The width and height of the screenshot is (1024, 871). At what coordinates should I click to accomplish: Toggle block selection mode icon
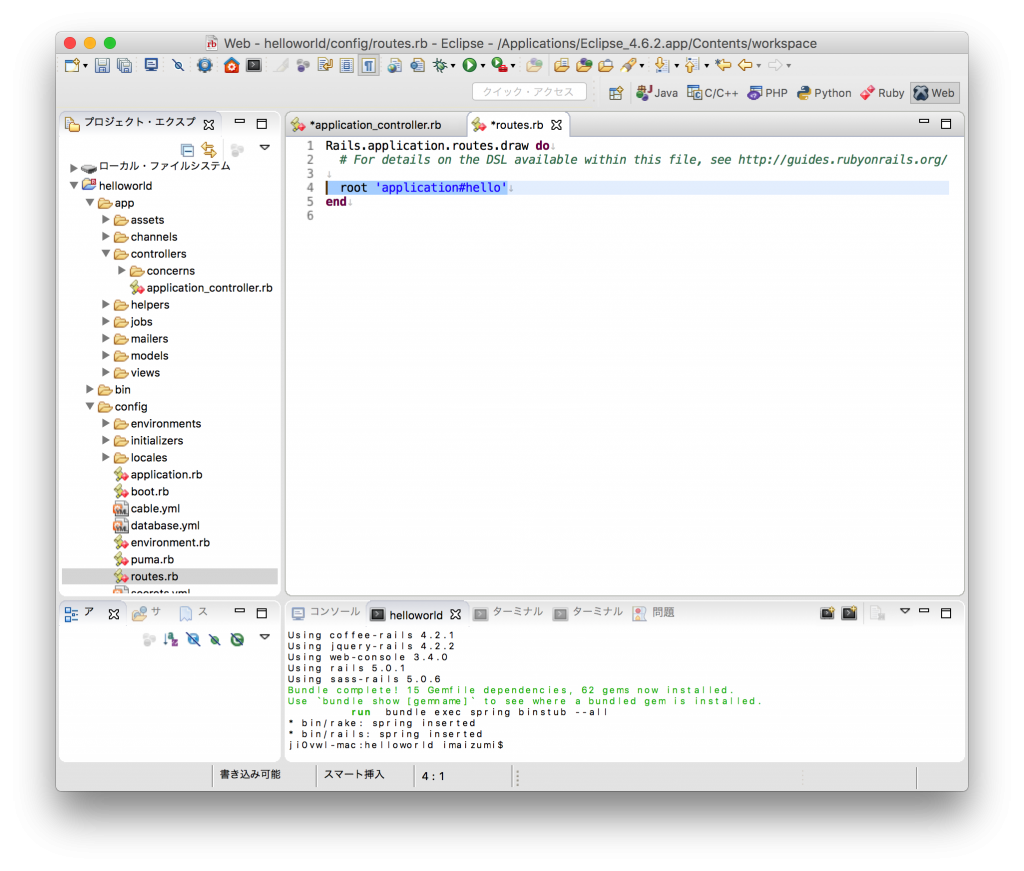[x=347, y=65]
